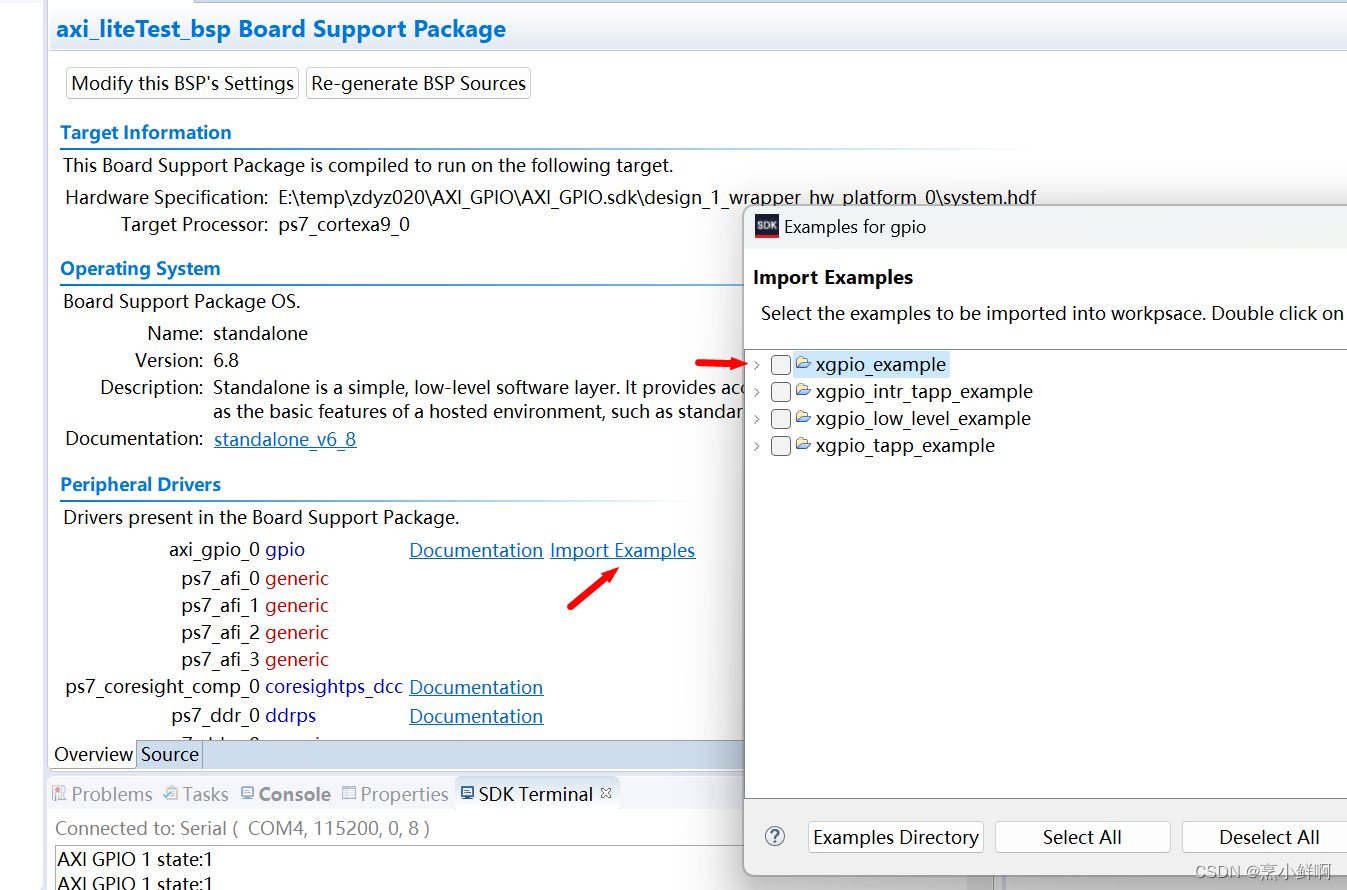Click the Connected to Serial COM4 status text
1347x890 pixels.
coord(243,829)
